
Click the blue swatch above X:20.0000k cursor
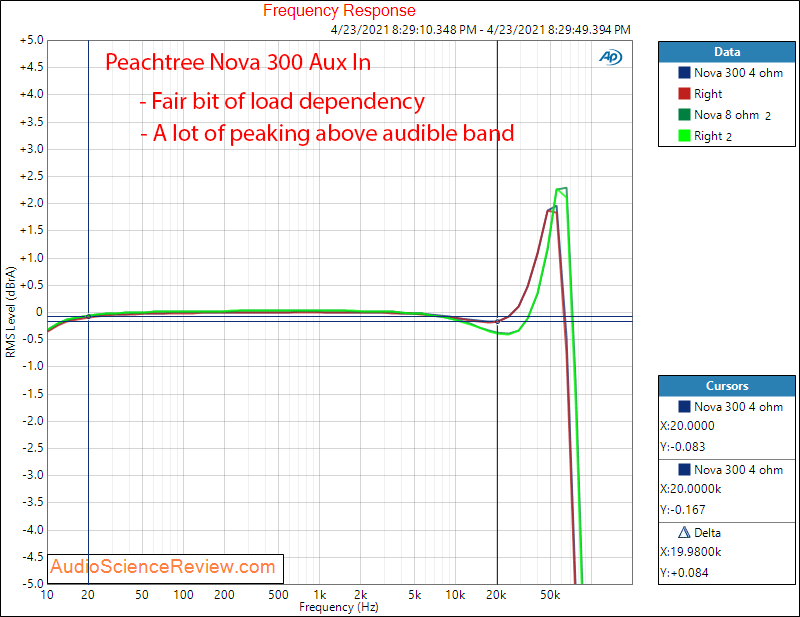(x=684, y=469)
